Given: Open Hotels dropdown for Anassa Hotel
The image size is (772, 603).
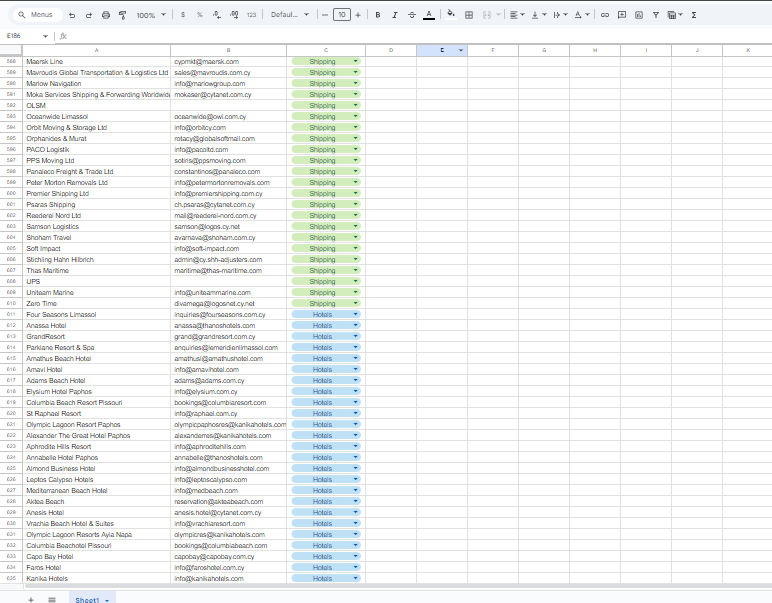Looking at the screenshot, I should pos(355,325).
